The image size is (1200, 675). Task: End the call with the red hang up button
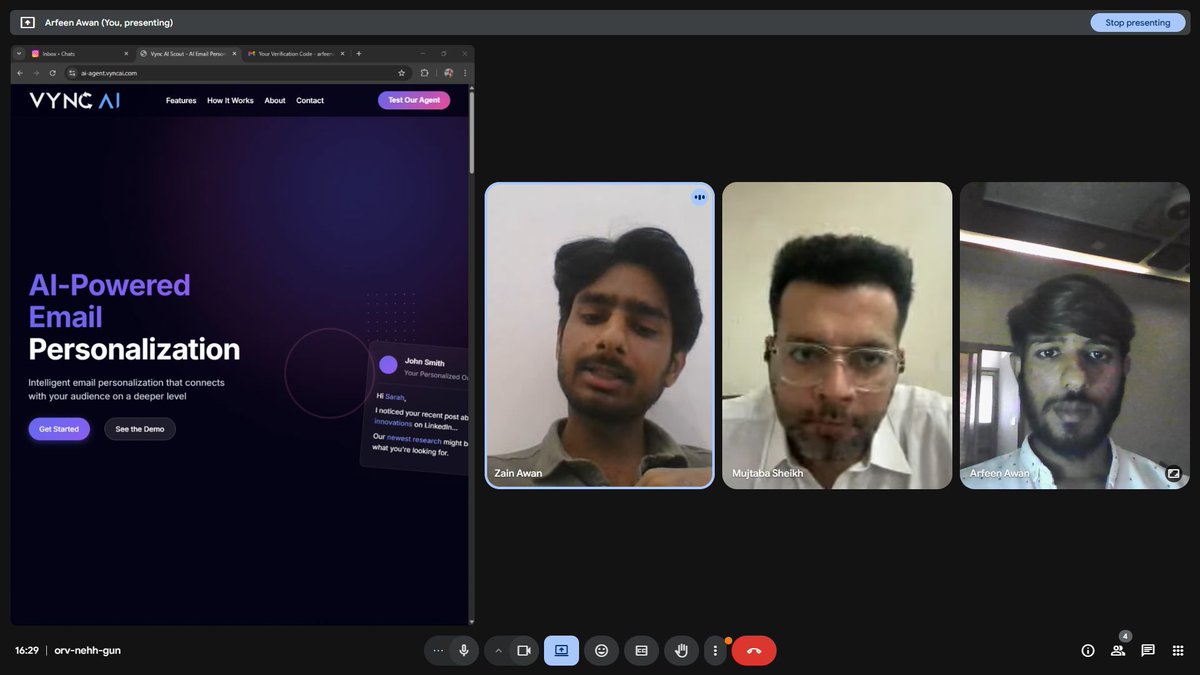753,650
